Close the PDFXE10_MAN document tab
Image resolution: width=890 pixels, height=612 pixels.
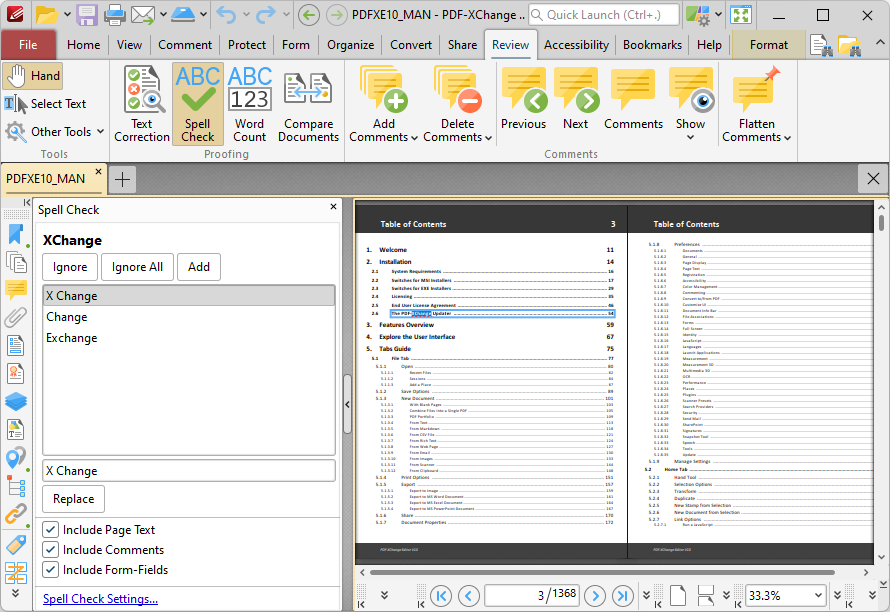tap(98, 171)
